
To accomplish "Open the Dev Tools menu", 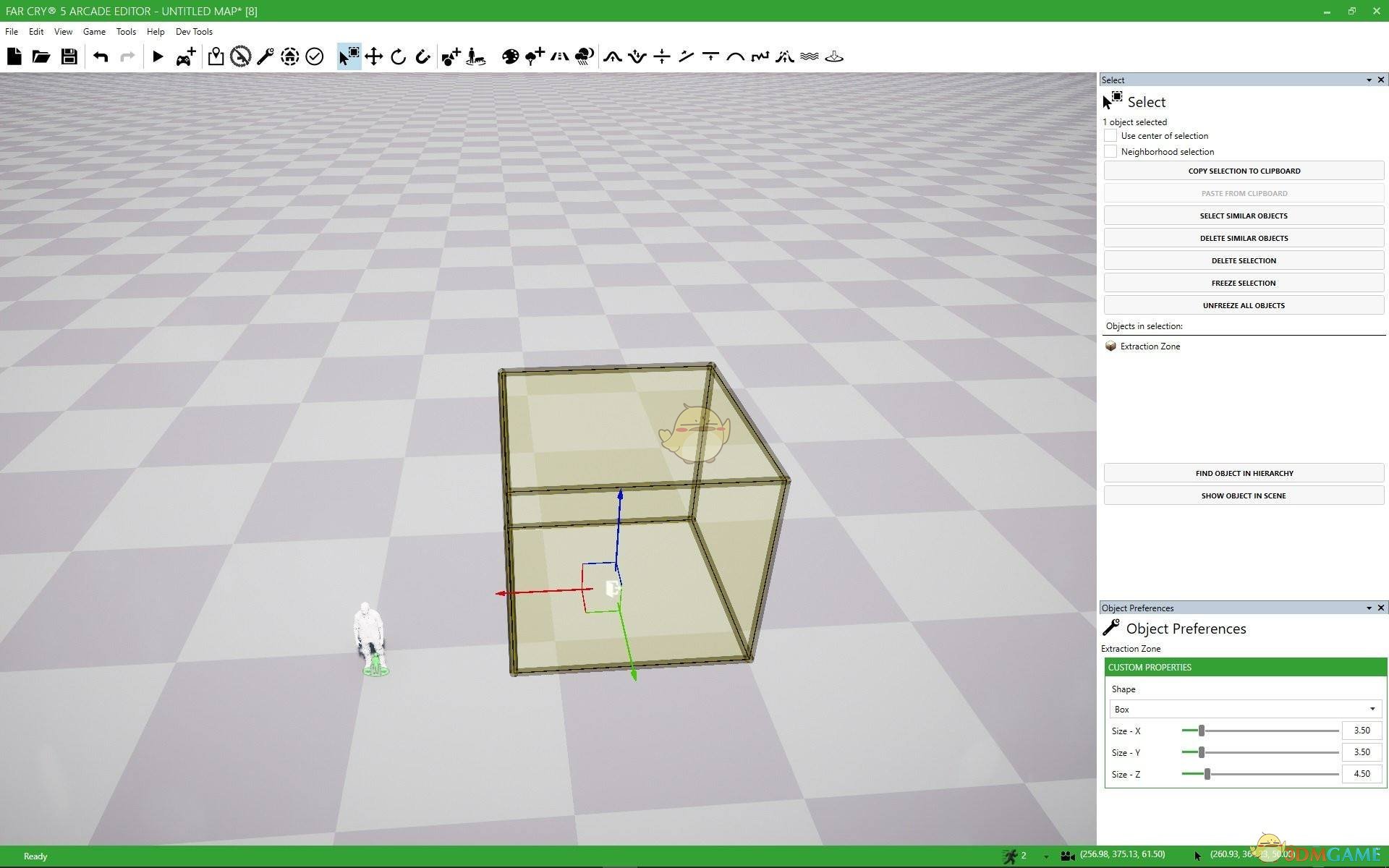I will pyautogui.click(x=194, y=32).
